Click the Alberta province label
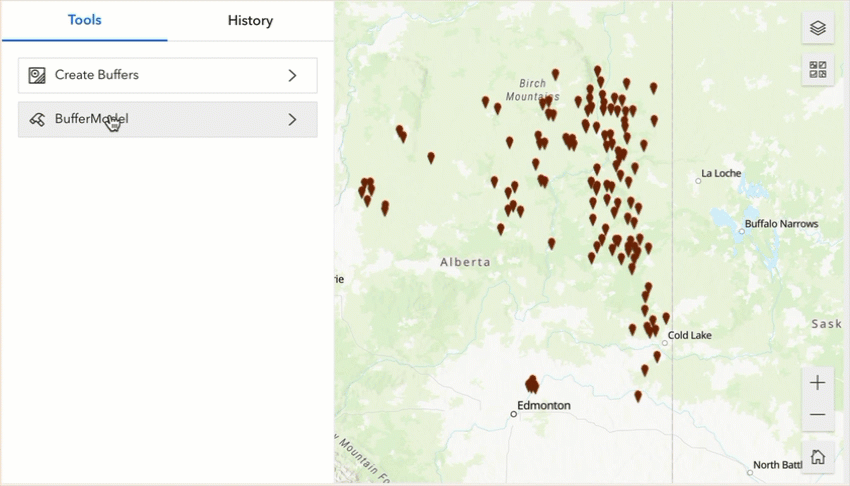Screen dimensions: 850x486 [465, 262]
